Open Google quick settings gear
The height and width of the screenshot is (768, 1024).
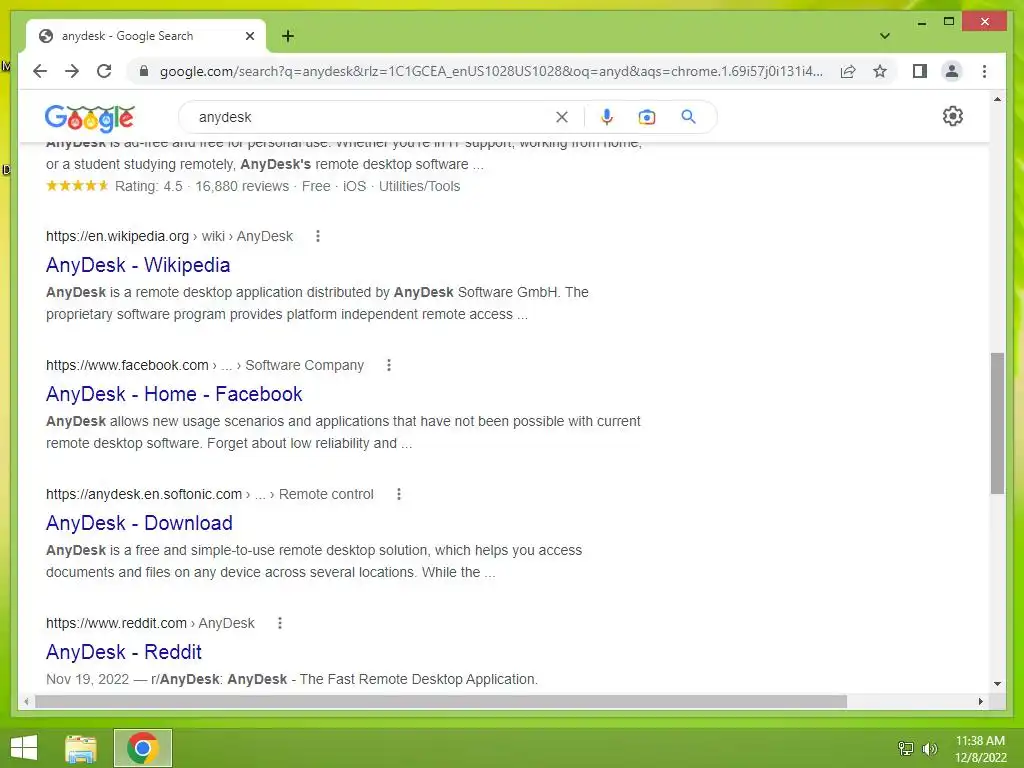pos(953,116)
